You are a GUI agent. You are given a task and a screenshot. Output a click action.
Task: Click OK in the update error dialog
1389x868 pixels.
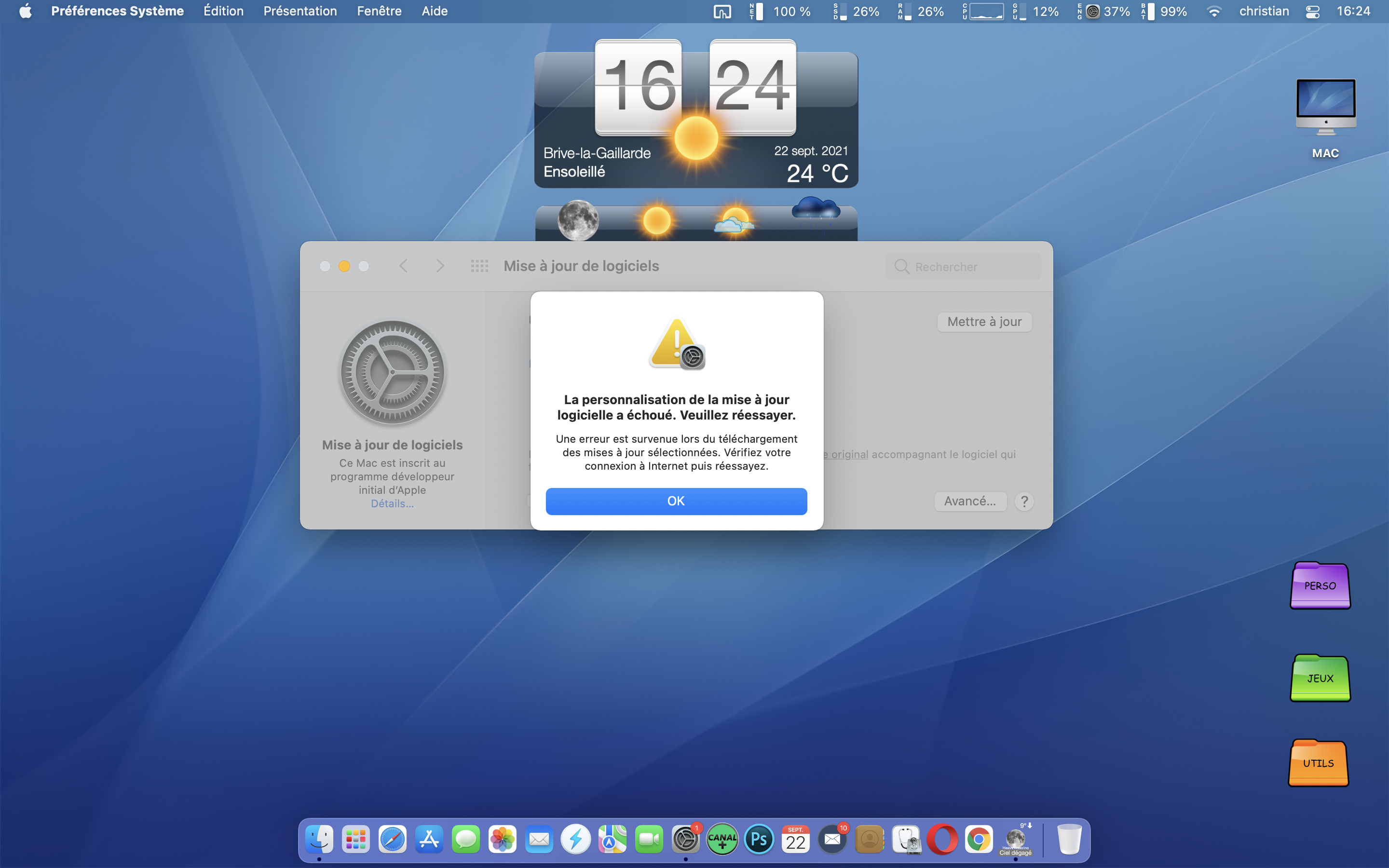coord(676,501)
